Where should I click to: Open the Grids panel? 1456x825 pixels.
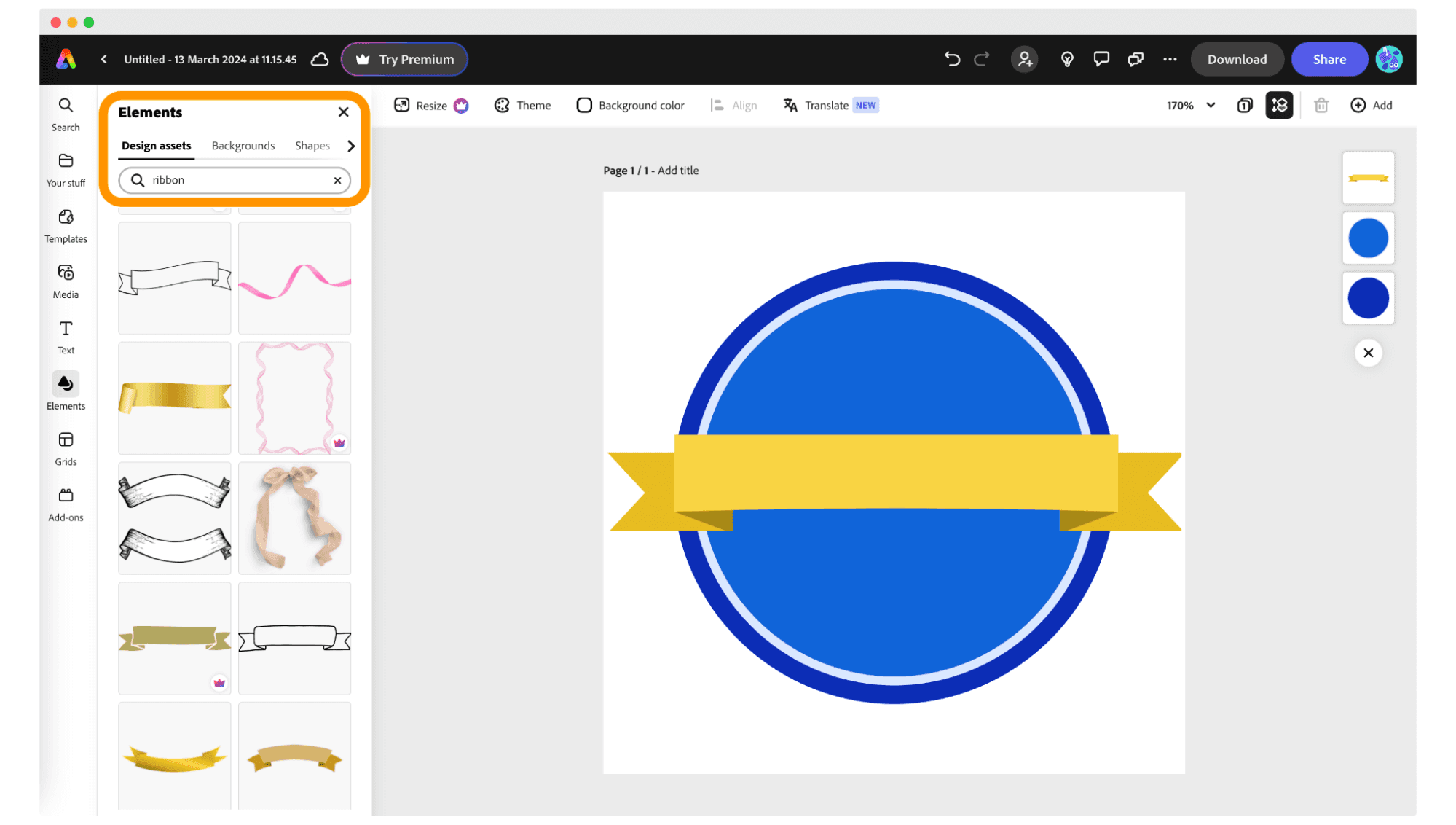(66, 447)
